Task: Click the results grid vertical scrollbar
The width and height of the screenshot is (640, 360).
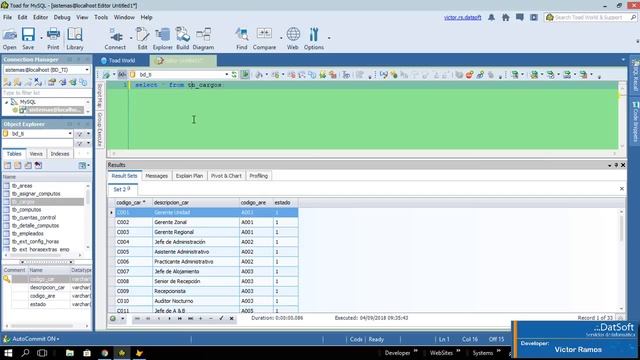Action: (622, 260)
